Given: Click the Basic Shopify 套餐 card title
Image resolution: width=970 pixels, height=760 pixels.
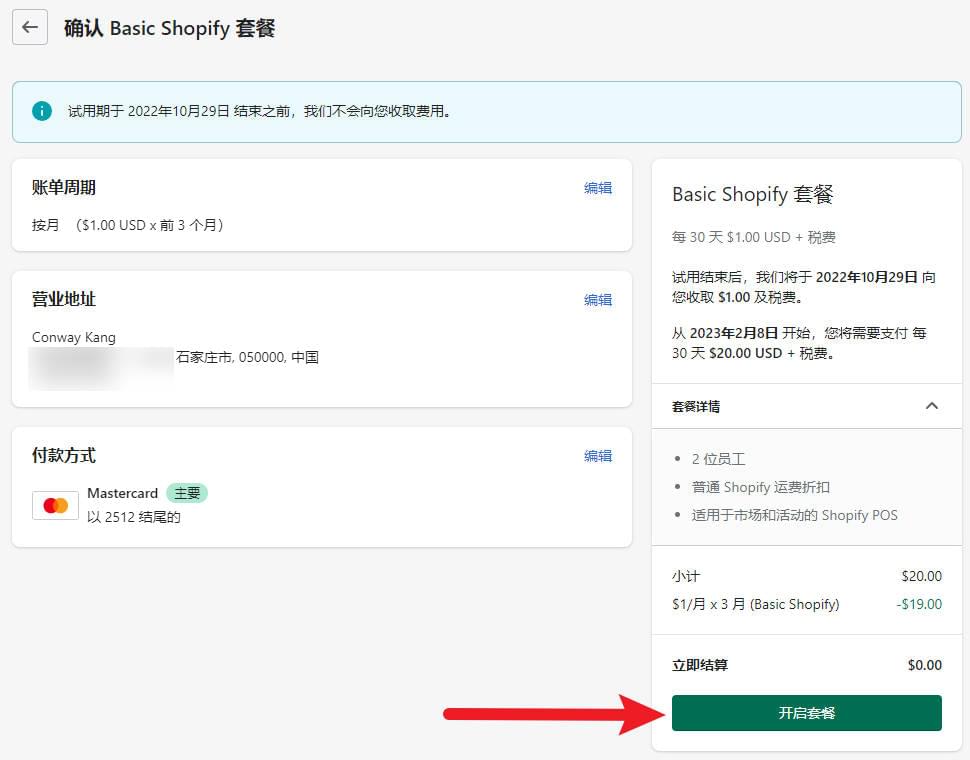Looking at the screenshot, I should (x=753, y=194).
